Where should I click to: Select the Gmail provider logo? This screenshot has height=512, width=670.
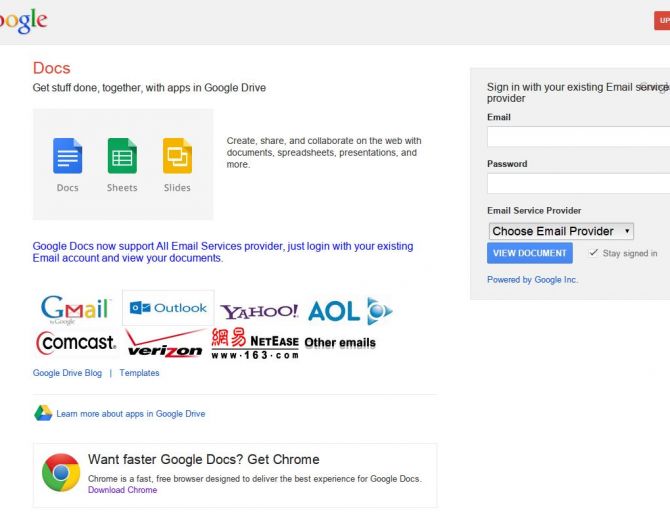coord(76,309)
